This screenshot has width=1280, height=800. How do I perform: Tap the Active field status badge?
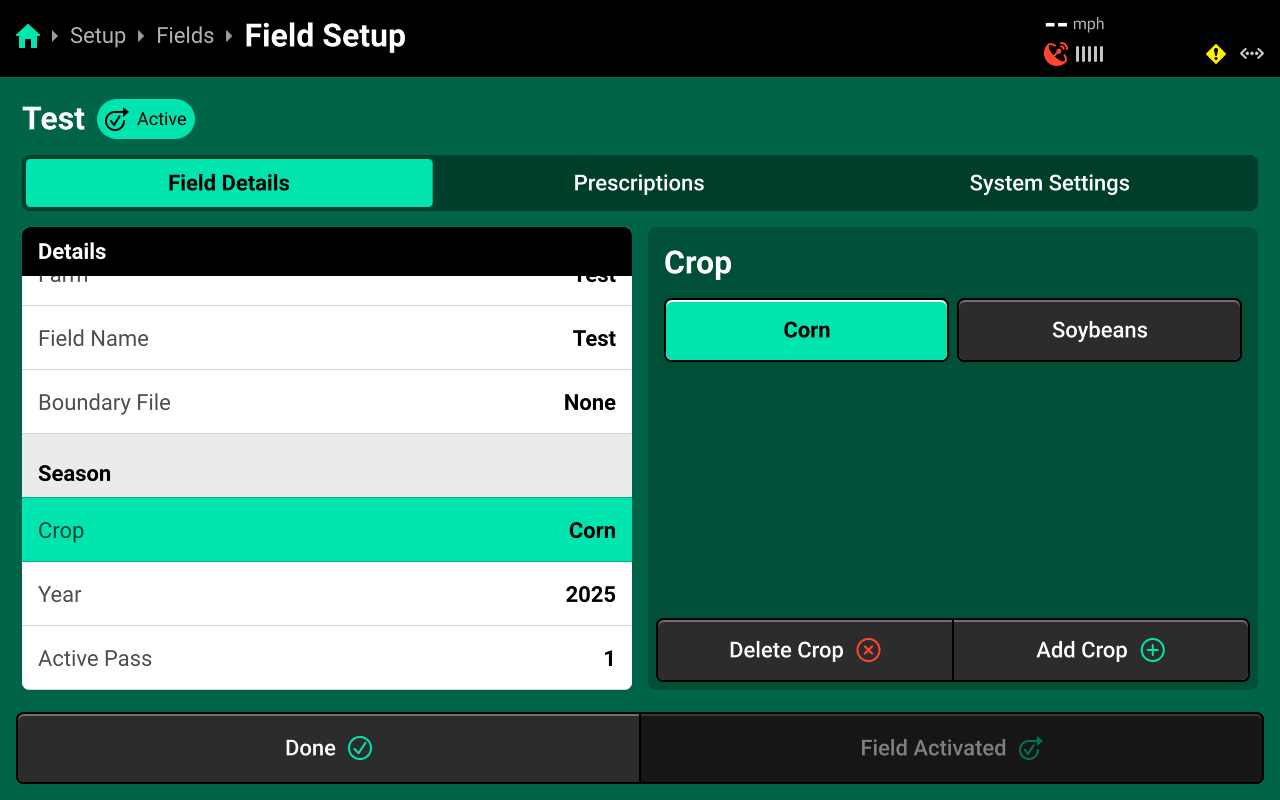click(x=146, y=119)
